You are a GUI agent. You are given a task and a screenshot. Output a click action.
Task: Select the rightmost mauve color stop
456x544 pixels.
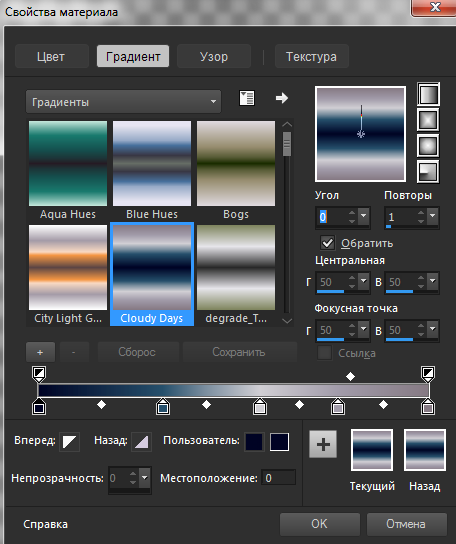[x=428, y=407]
